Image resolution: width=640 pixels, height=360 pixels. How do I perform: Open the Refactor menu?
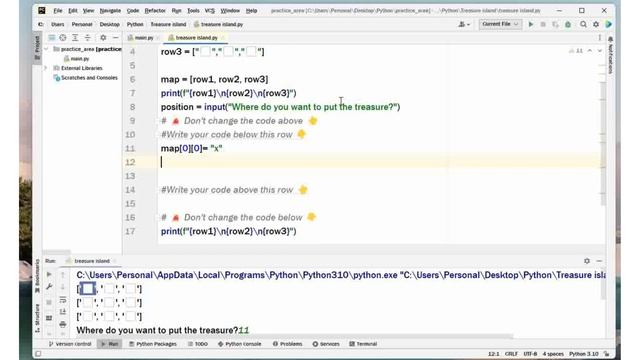(x=155, y=11)
